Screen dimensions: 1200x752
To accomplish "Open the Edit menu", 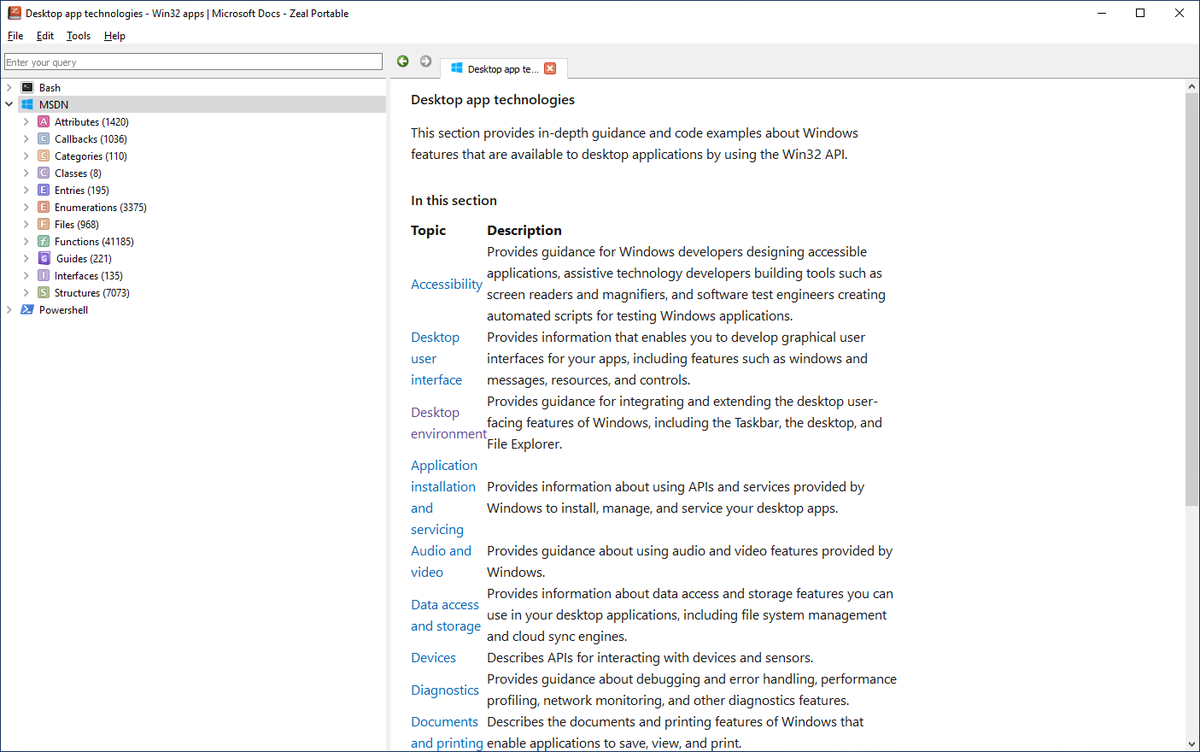I will coord(45,36).
